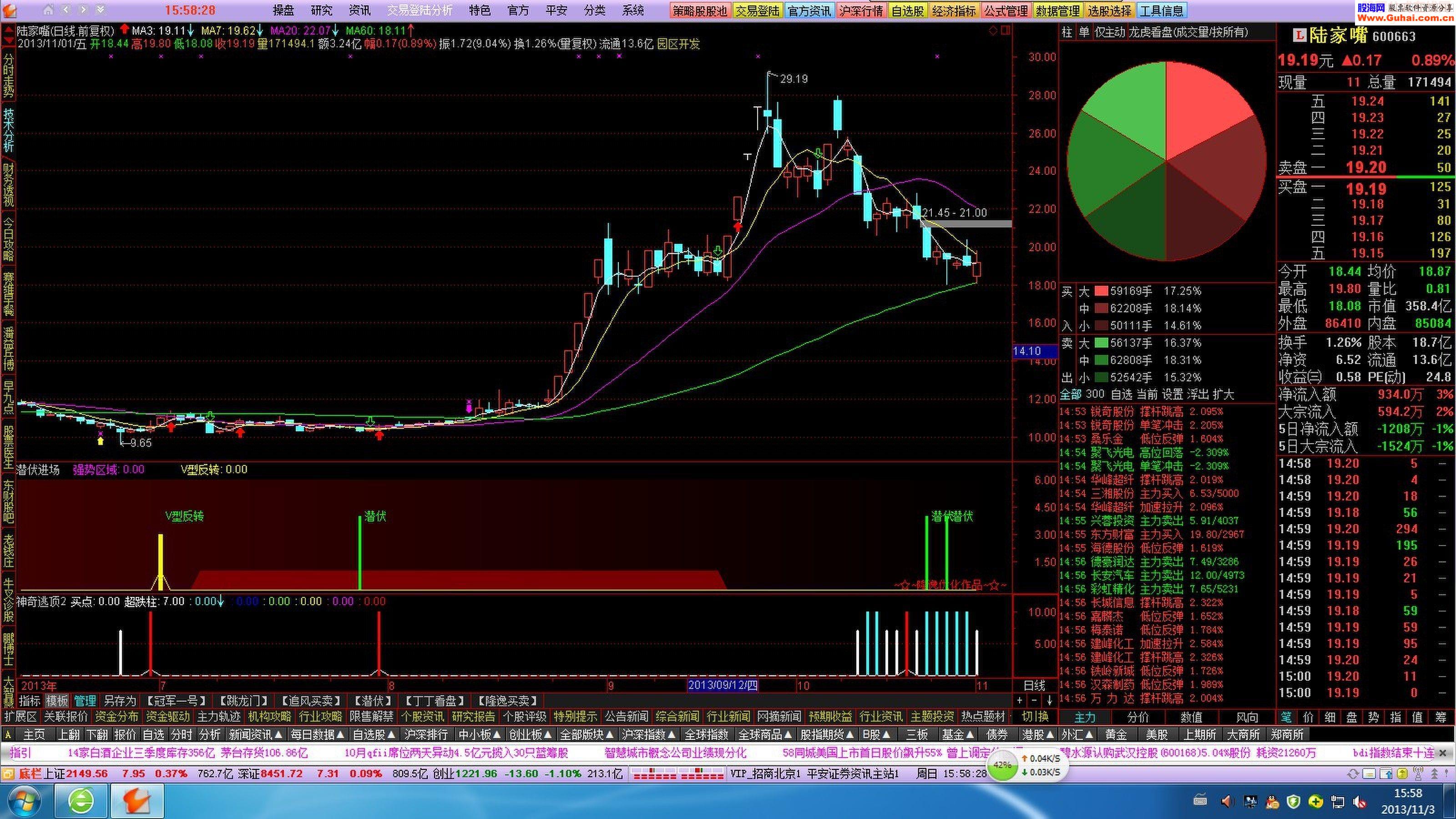The image size is (1456, 819).
Task: Open the green 360 browser in the taskbar
Action: tap(81, 801)
